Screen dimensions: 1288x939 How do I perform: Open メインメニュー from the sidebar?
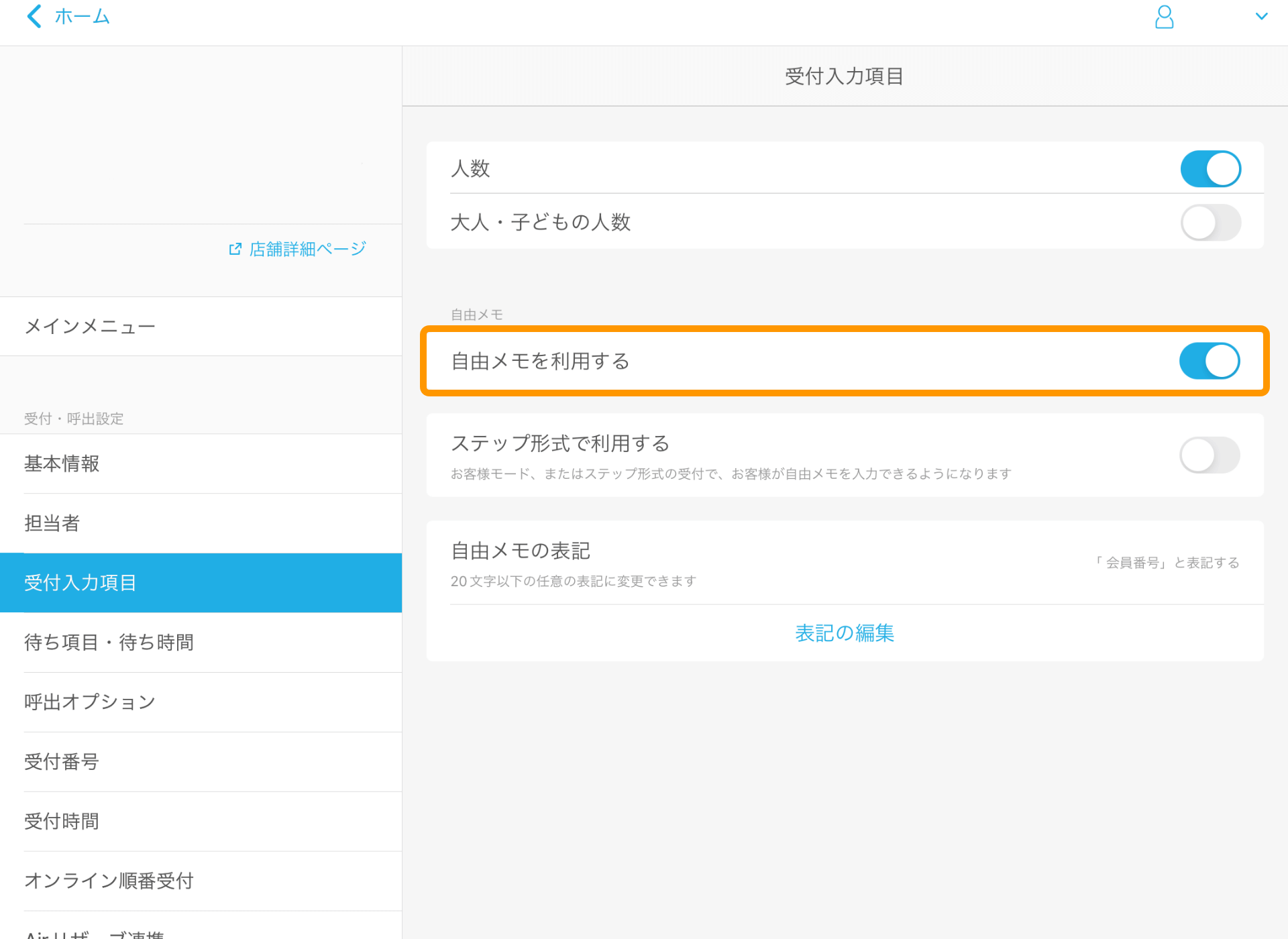pyautogui.click(x=90, y=327)
